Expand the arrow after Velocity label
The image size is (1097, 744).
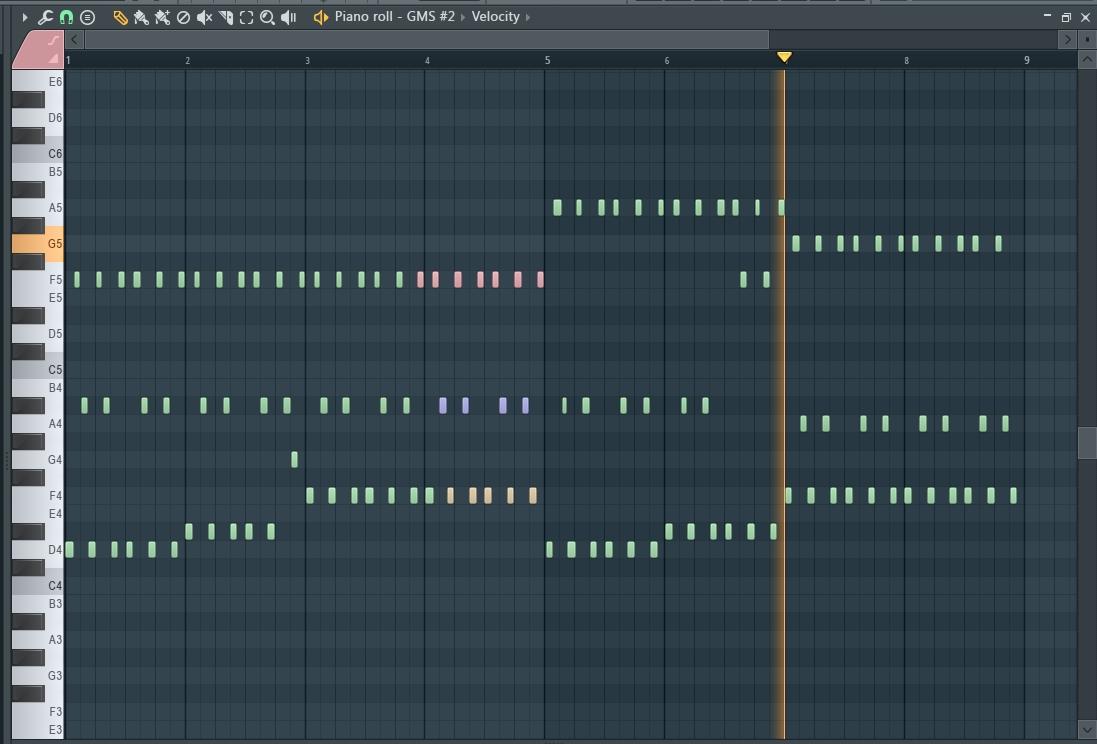[528, 17]
